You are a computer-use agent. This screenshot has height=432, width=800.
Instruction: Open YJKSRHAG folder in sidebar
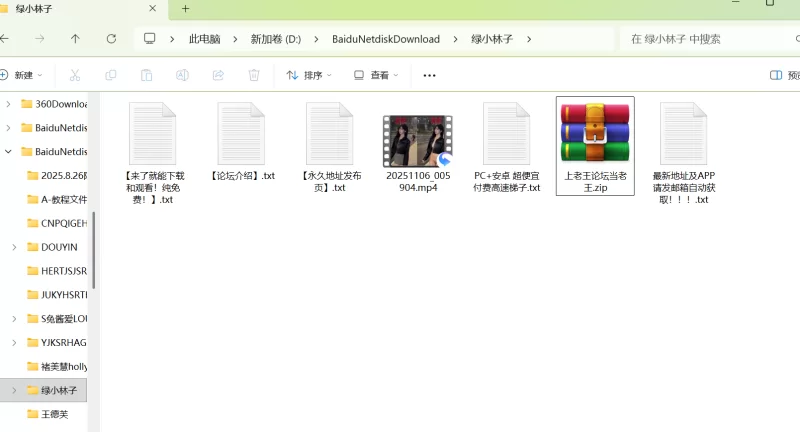tap(57, 342)
